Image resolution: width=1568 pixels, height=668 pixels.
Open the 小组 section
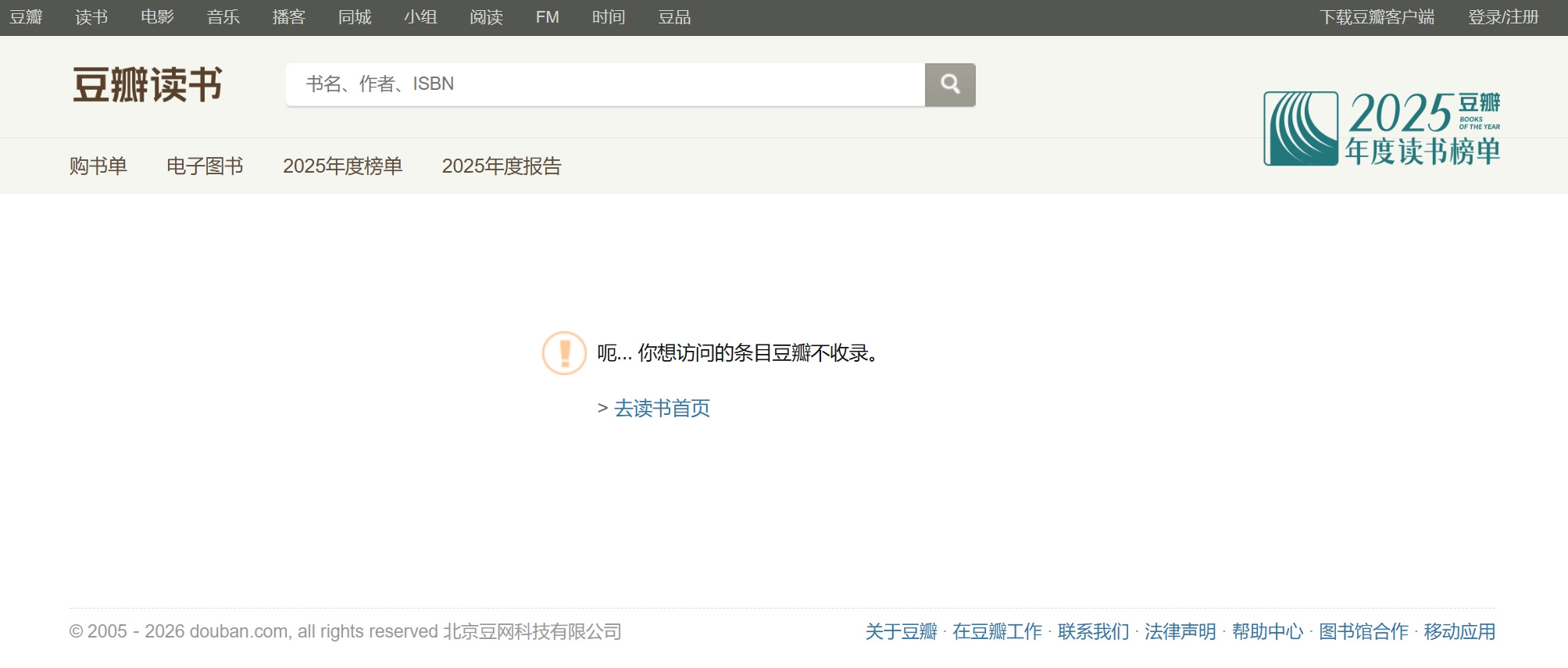[x=420, y=17]
